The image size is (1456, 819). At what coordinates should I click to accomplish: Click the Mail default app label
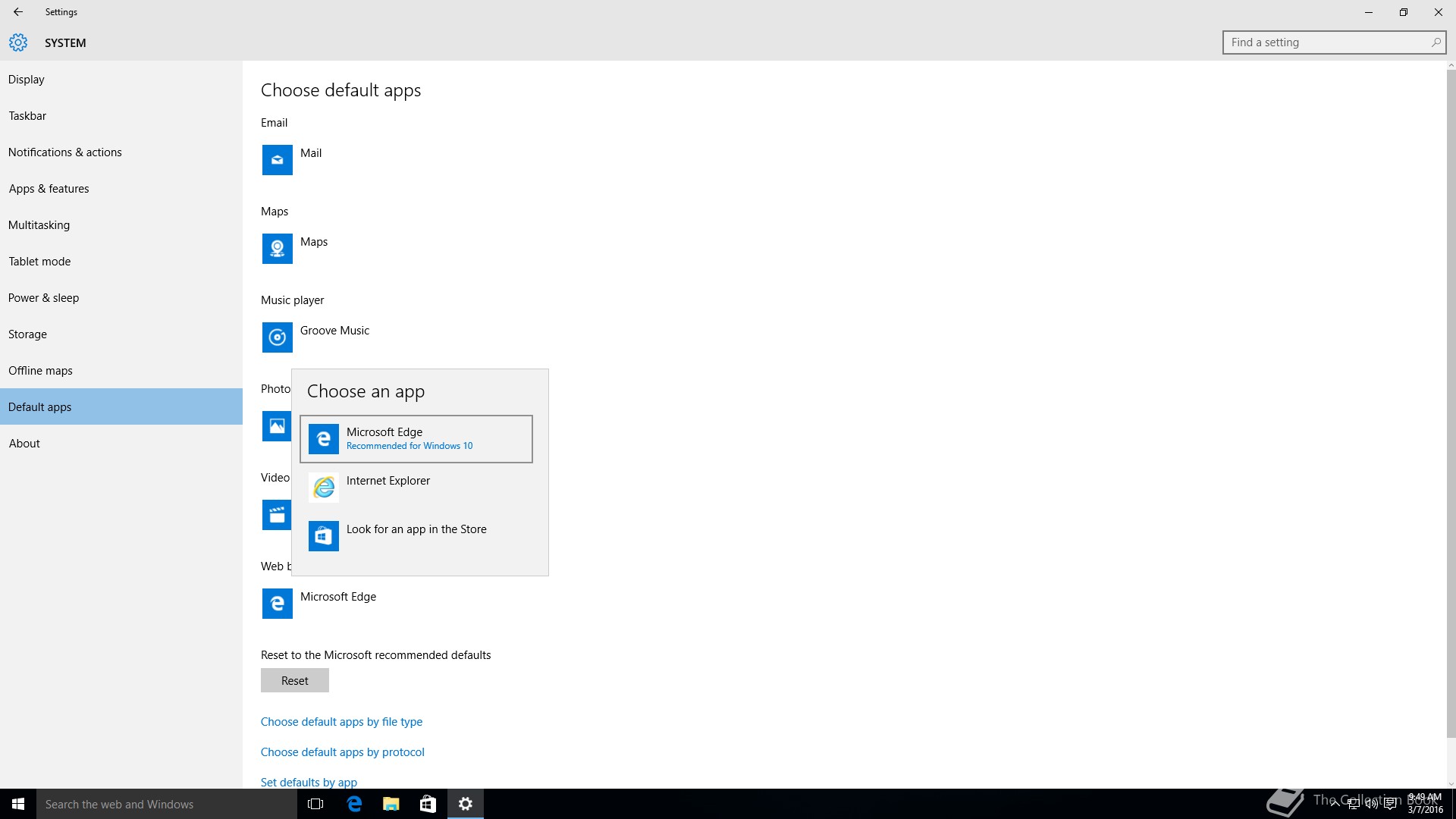311,152
